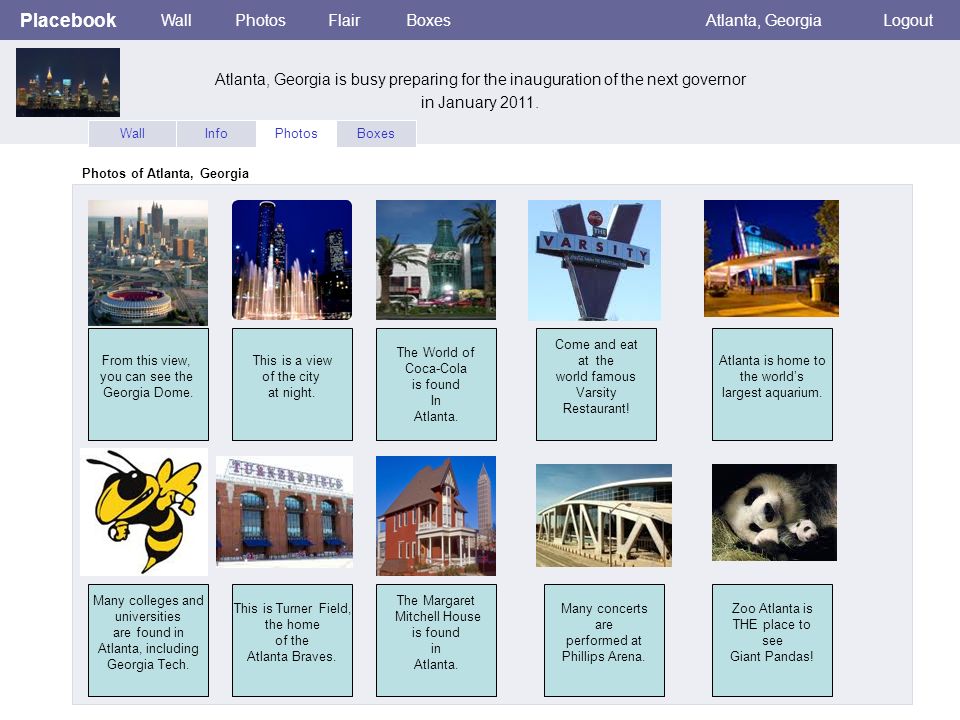Open the Varsity restaurant sign photo
Screen dimensions: 960x720
[594, 260]
